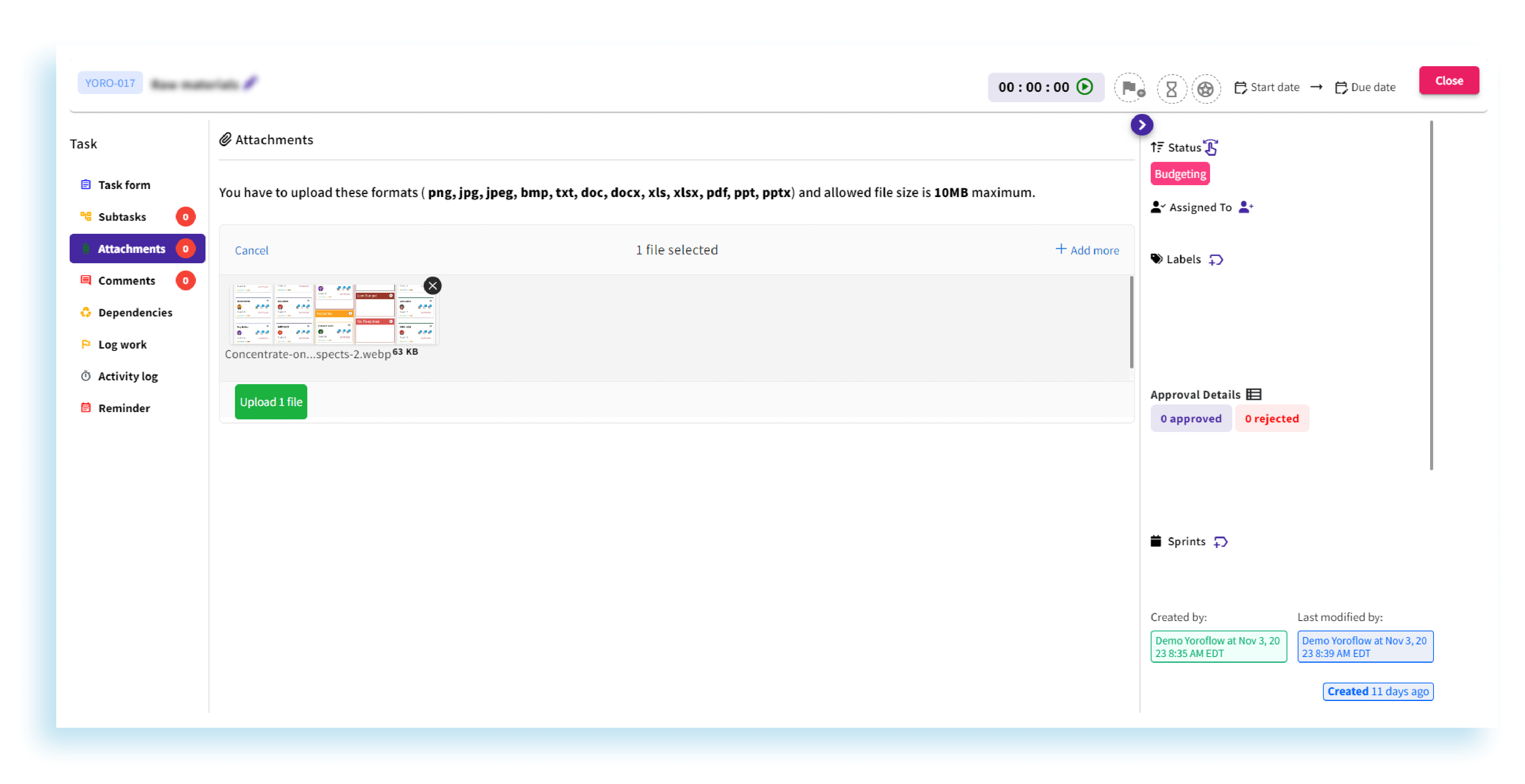Start the timer with the green play control

tap(1085, 87)
